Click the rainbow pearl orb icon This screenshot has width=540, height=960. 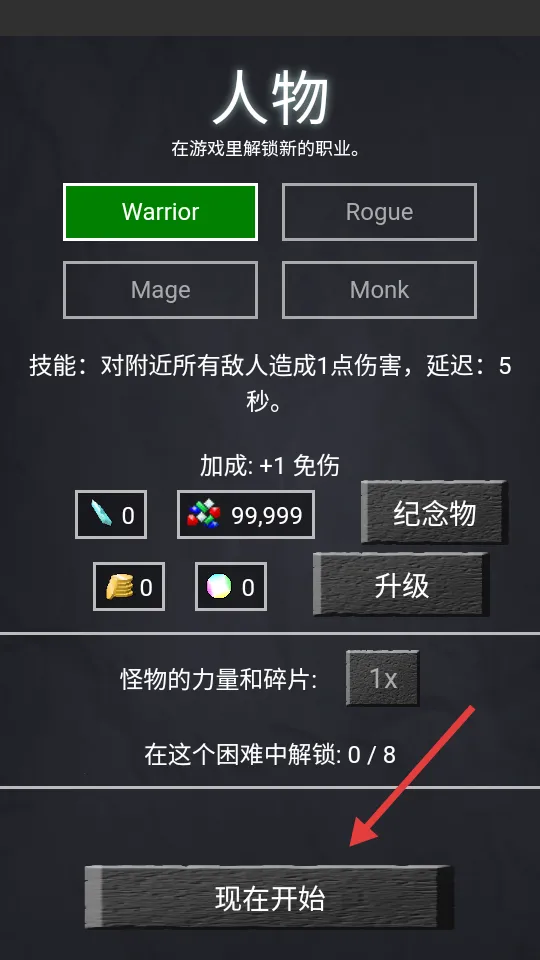click(219, 587)
